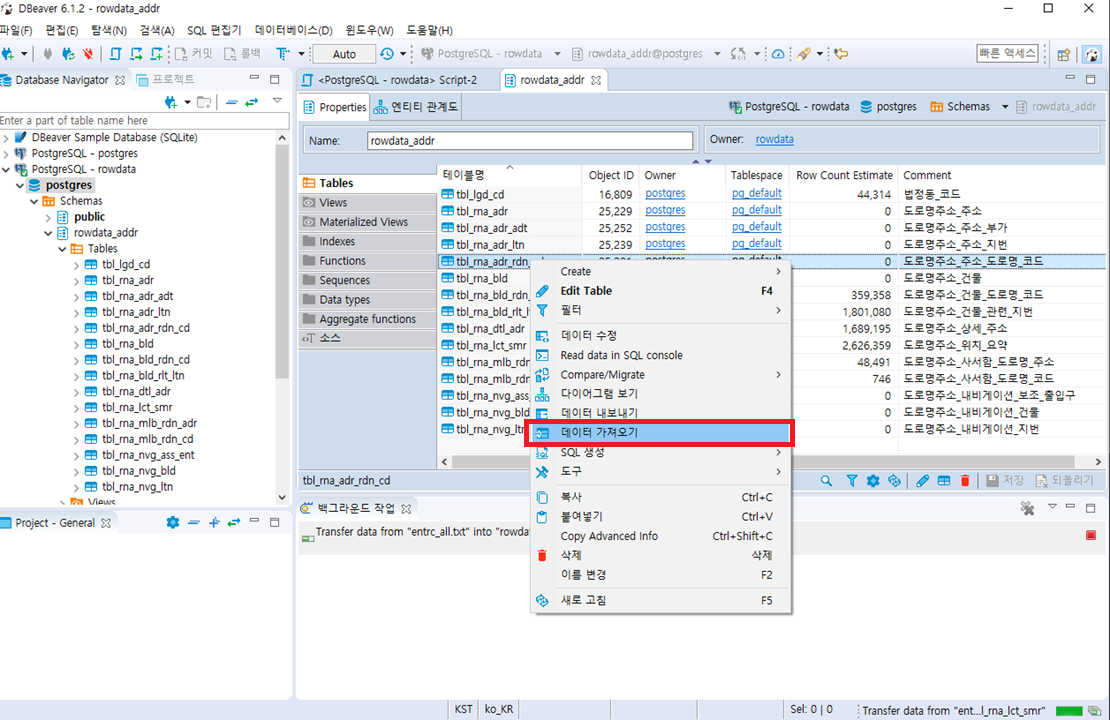Click the rowdata owner link
The width and height of the screenshot is (1110, 720).
point(774,139)
